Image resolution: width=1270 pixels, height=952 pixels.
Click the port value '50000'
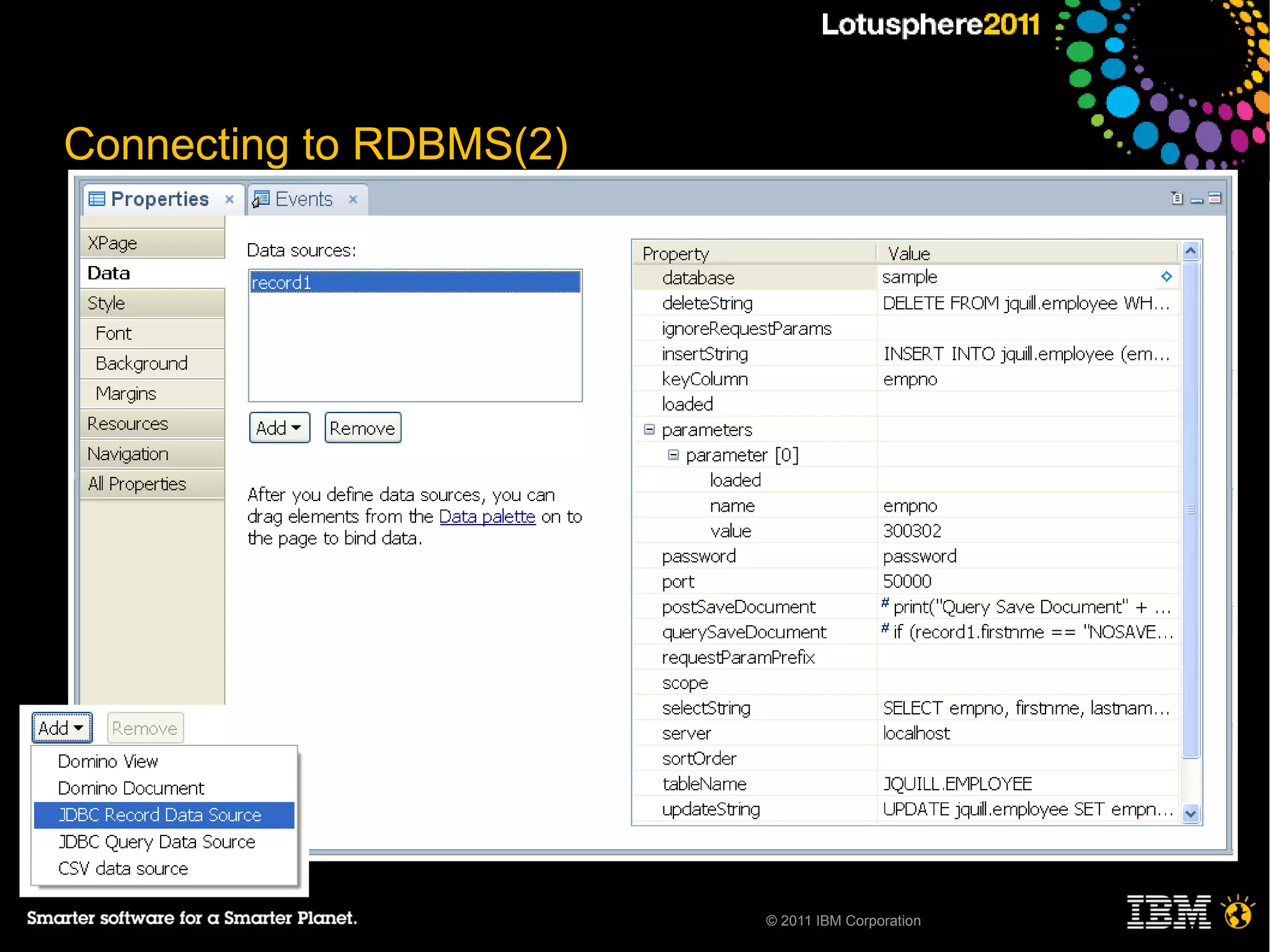(907, 582)
